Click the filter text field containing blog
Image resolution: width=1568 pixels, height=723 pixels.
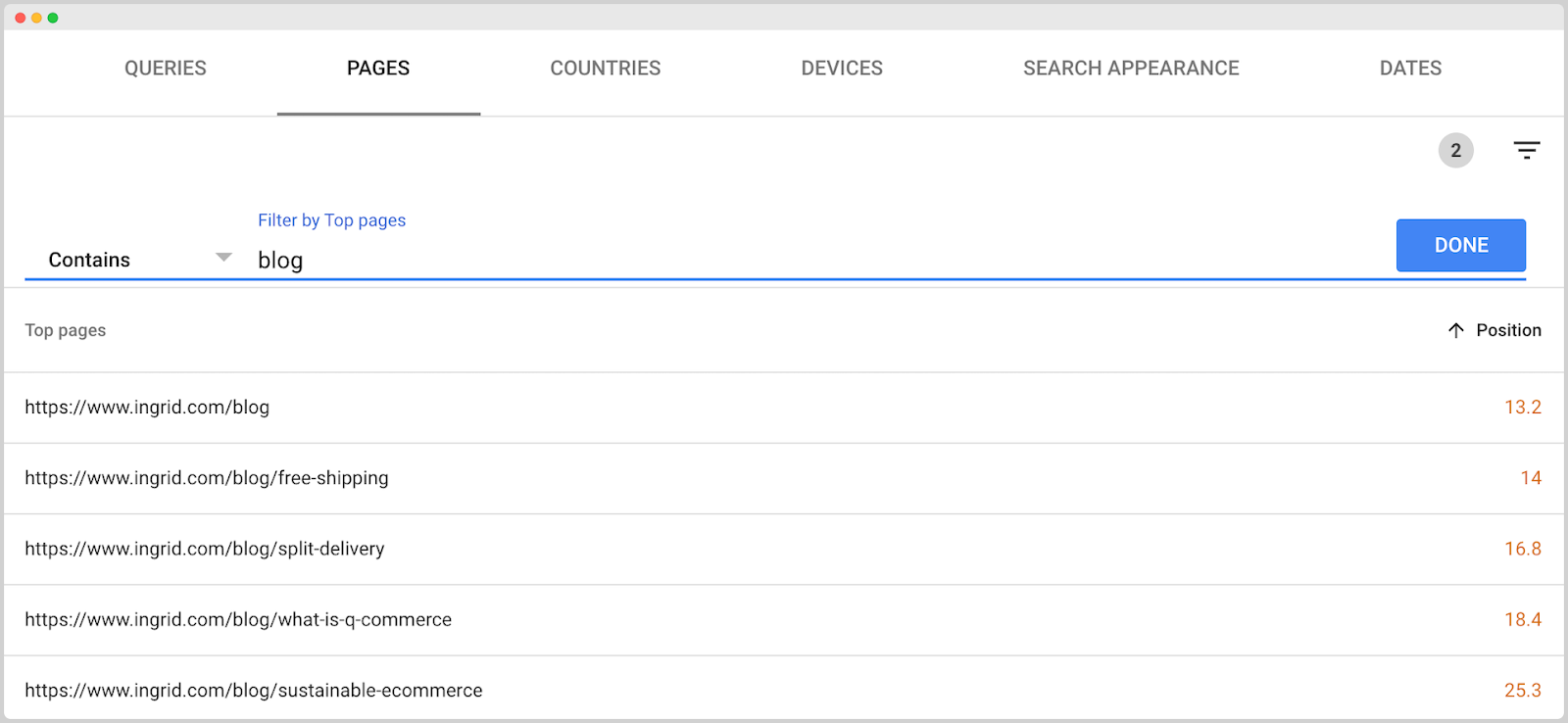[784, 261]
